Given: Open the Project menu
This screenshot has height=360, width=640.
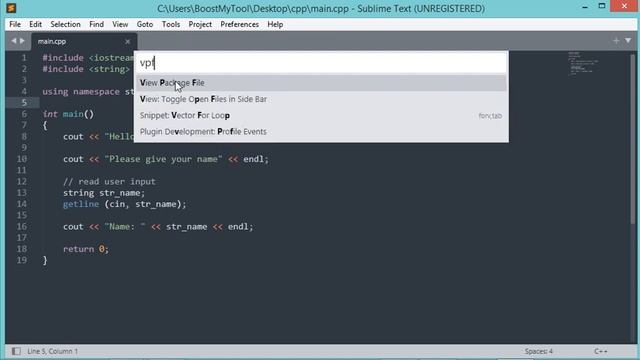Looking at the screenshot, I should (x=200, y=24).
